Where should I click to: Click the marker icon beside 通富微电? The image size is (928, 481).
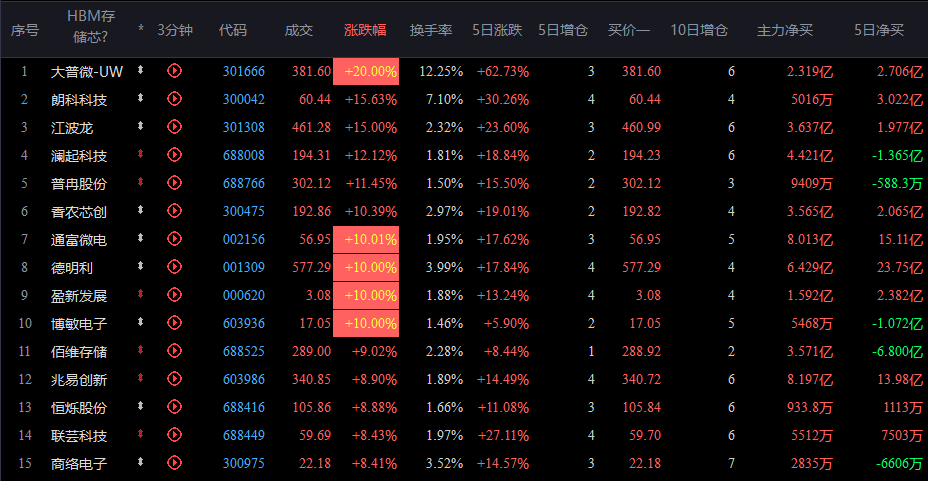[x=140, y=238]
